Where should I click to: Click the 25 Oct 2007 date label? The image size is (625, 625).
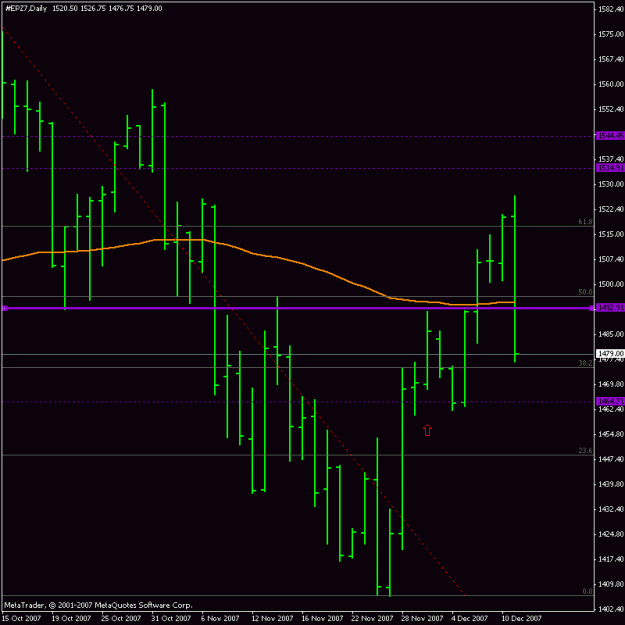pos(121,618)
